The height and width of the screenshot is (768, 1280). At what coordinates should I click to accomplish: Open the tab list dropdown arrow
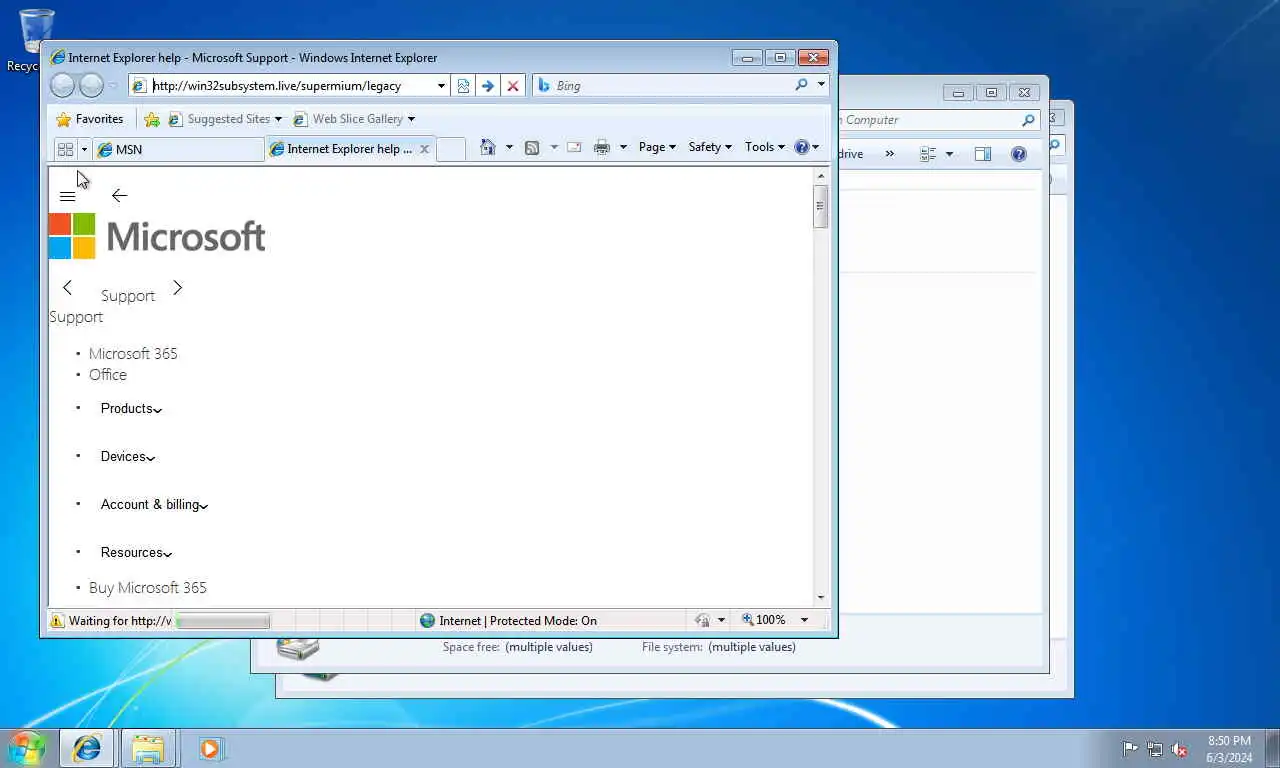(84, 149)
